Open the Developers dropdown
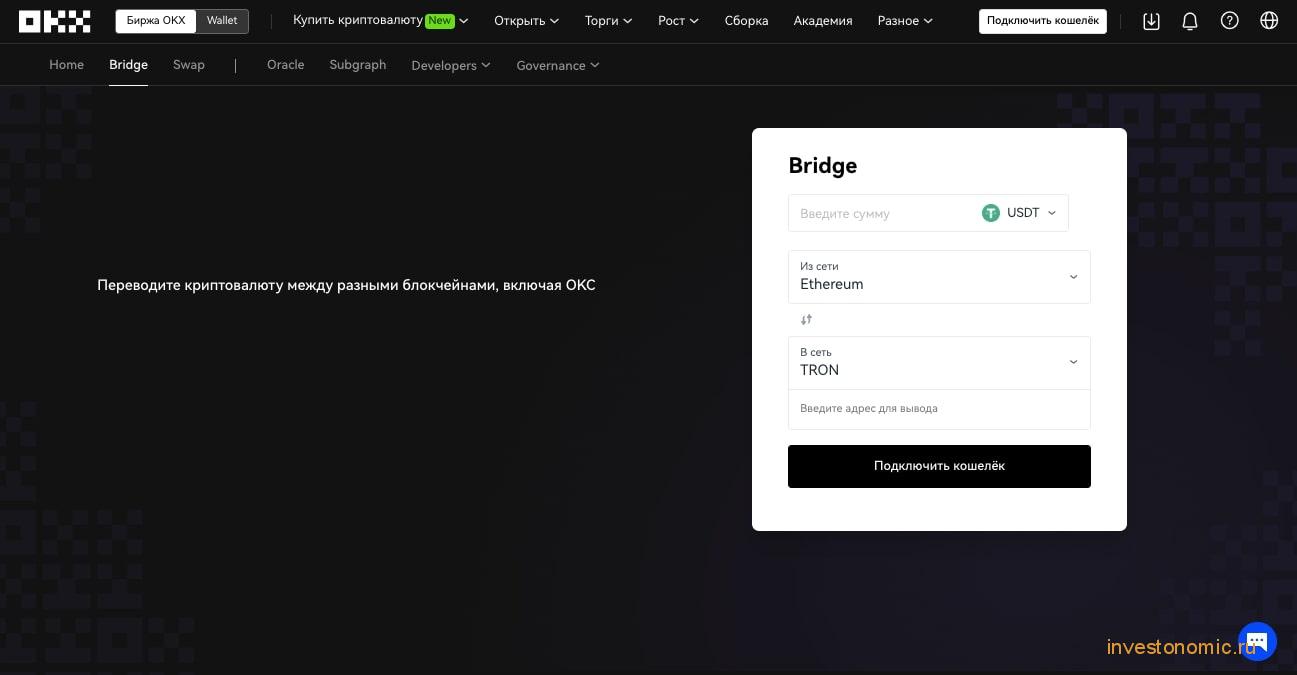 point(451,65)
